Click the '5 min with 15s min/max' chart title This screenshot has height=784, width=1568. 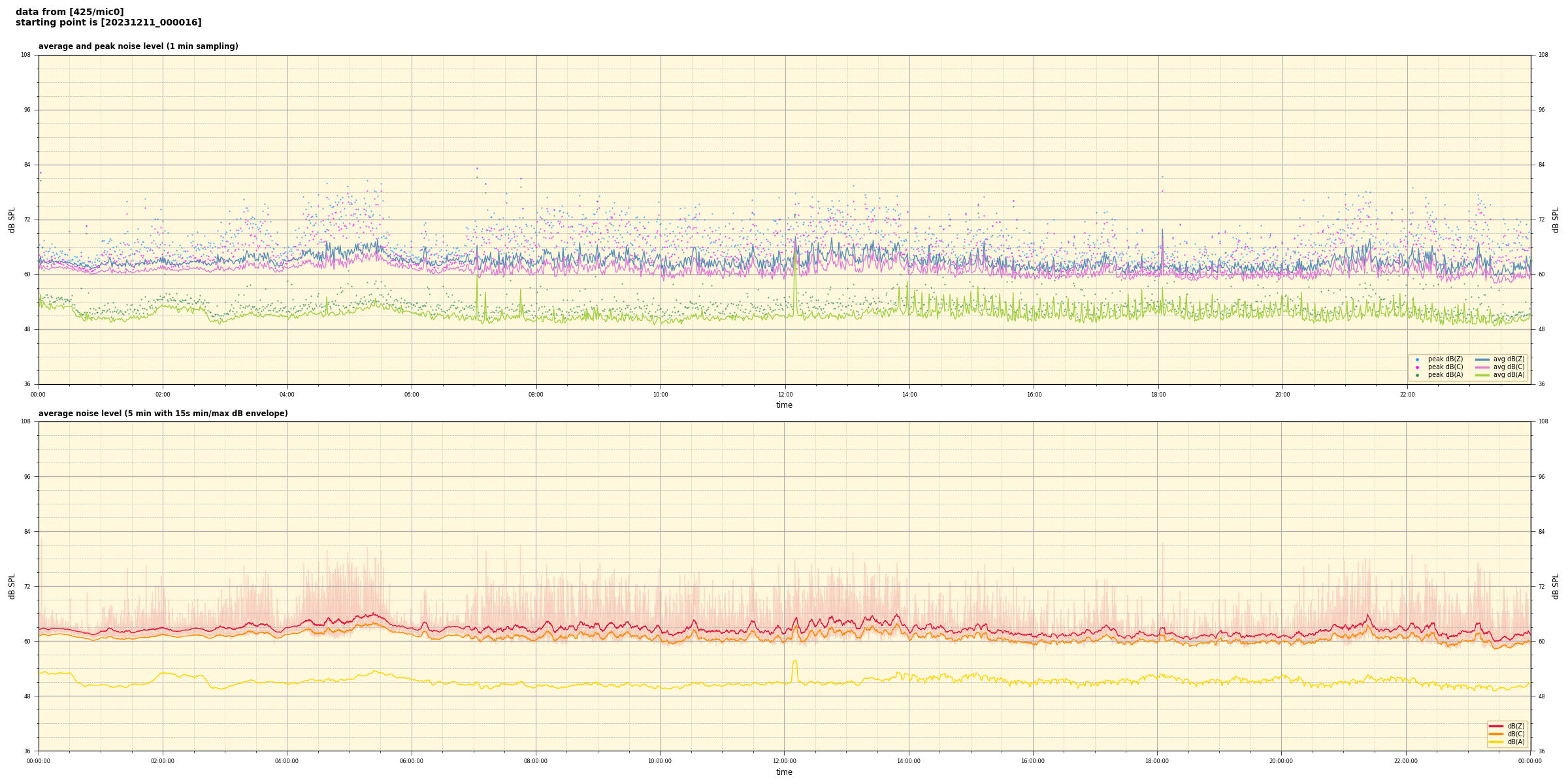163,414
